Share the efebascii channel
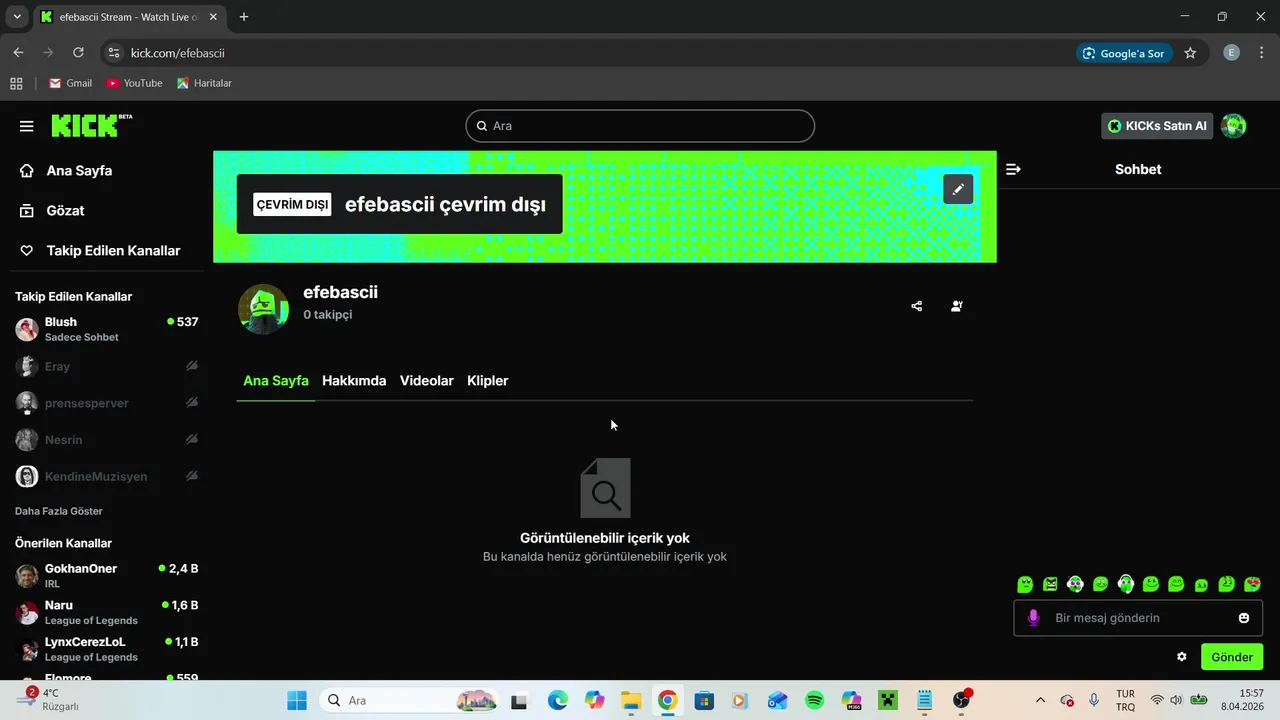 pyautogui.click(x=917, y=306)
